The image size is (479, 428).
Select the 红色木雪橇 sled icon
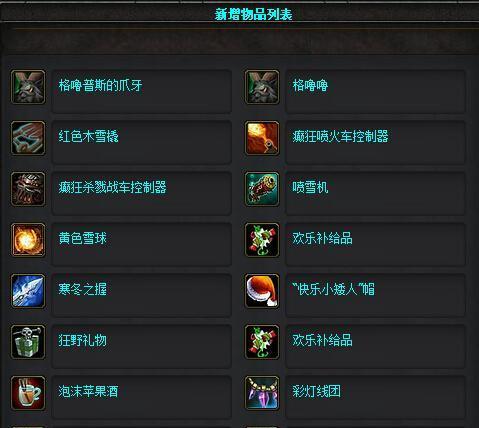pos(28,138)
